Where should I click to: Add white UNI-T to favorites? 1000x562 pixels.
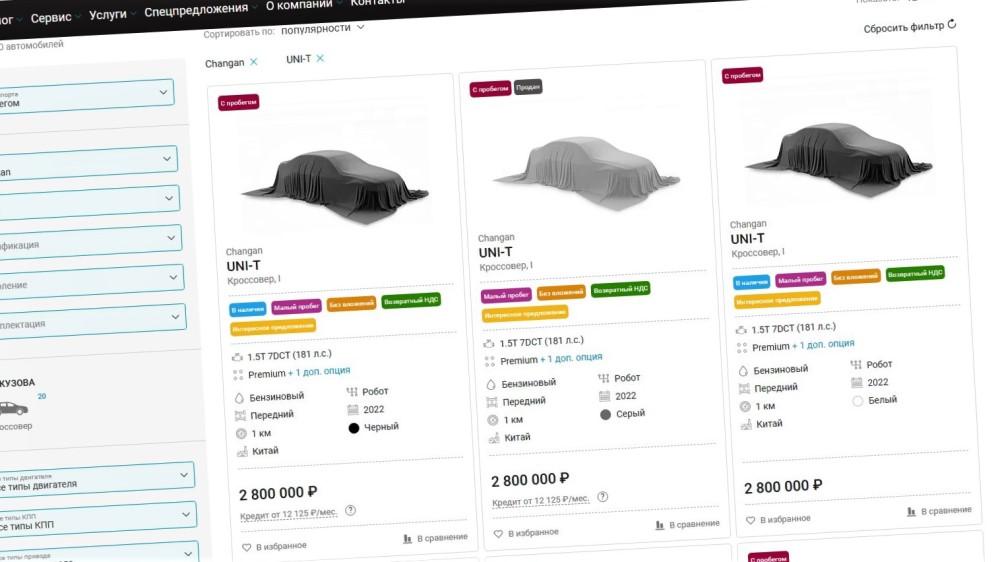pos(776,520)
